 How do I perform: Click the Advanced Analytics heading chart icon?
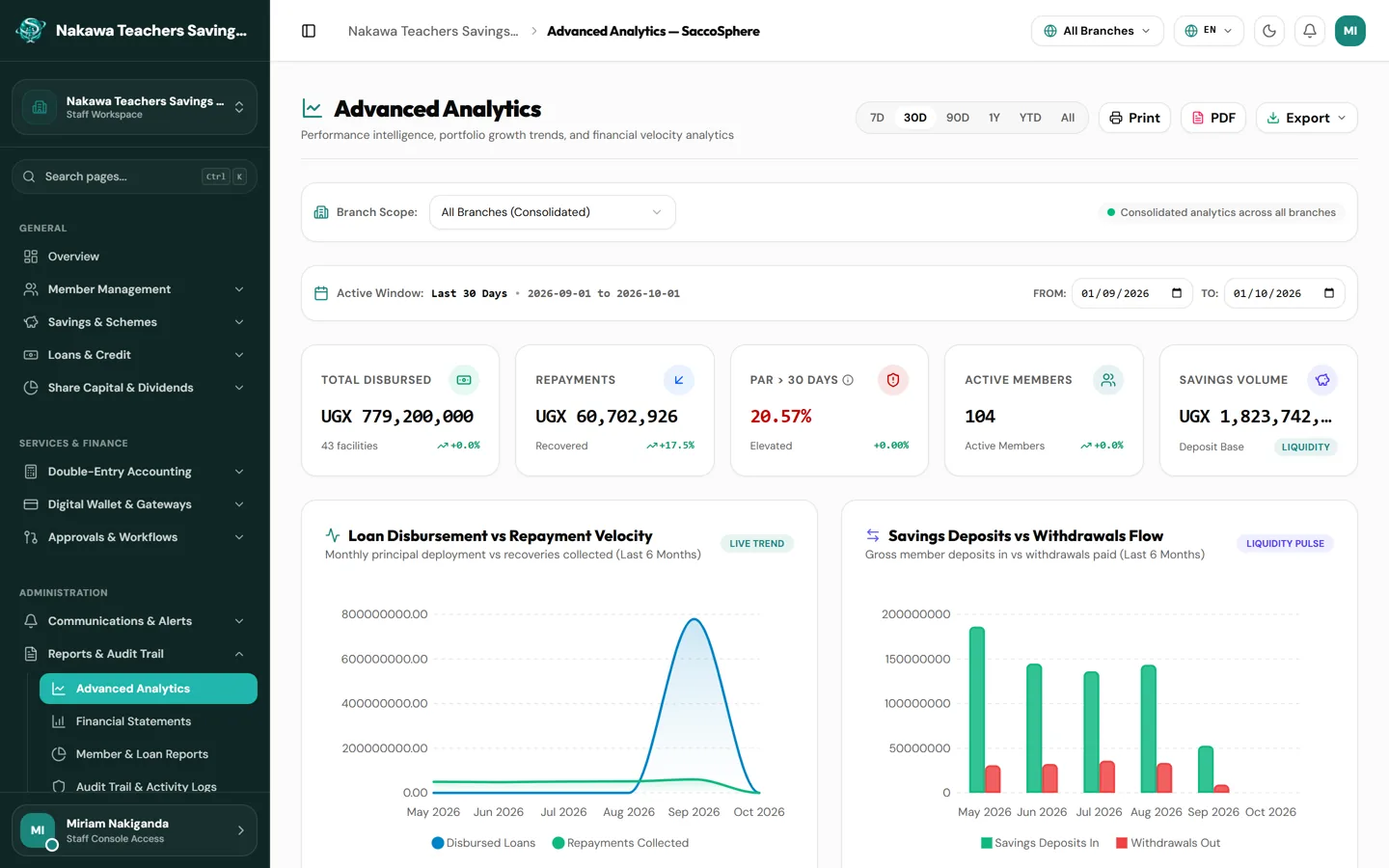pos(313,108)
